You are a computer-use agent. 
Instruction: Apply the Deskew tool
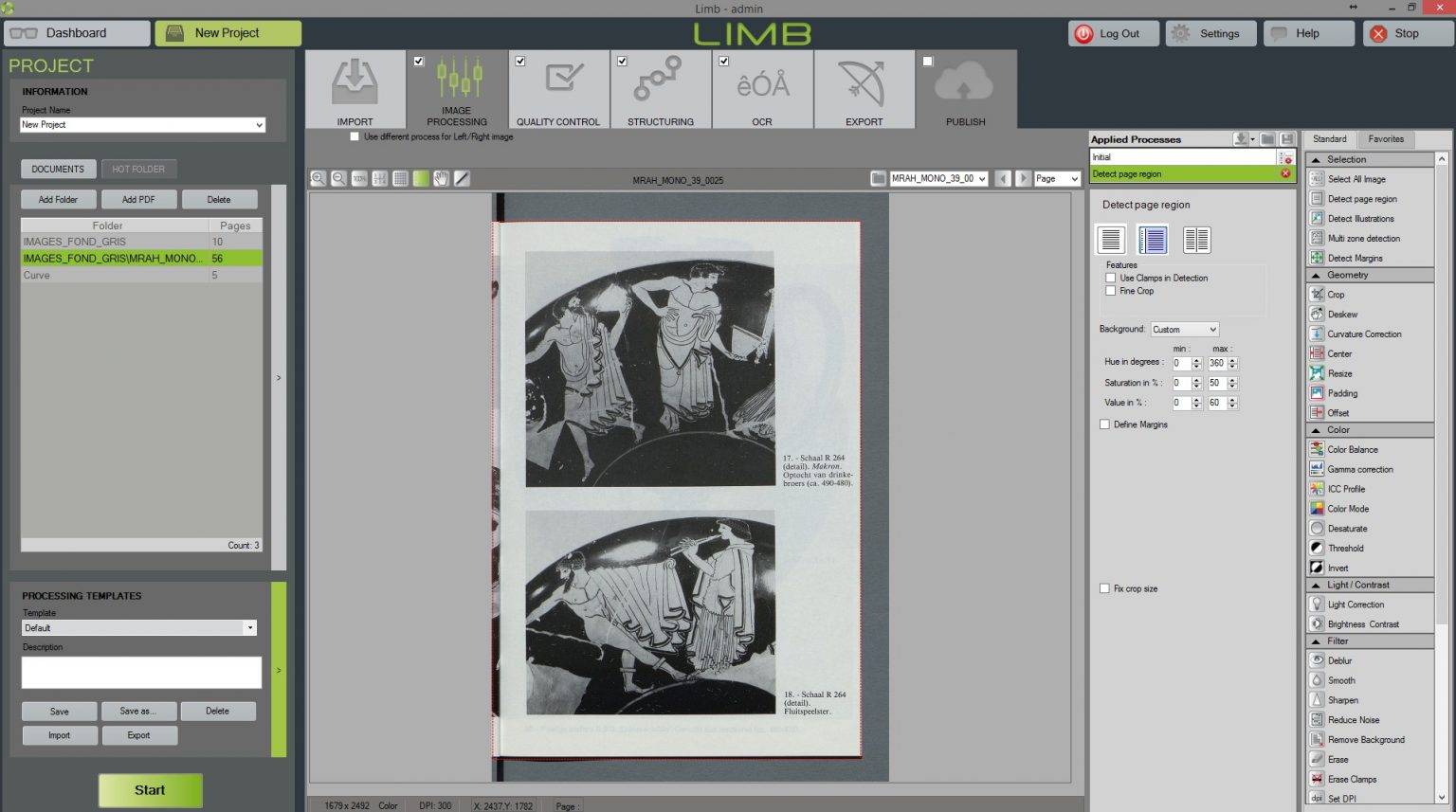[x=1341, y=314]
